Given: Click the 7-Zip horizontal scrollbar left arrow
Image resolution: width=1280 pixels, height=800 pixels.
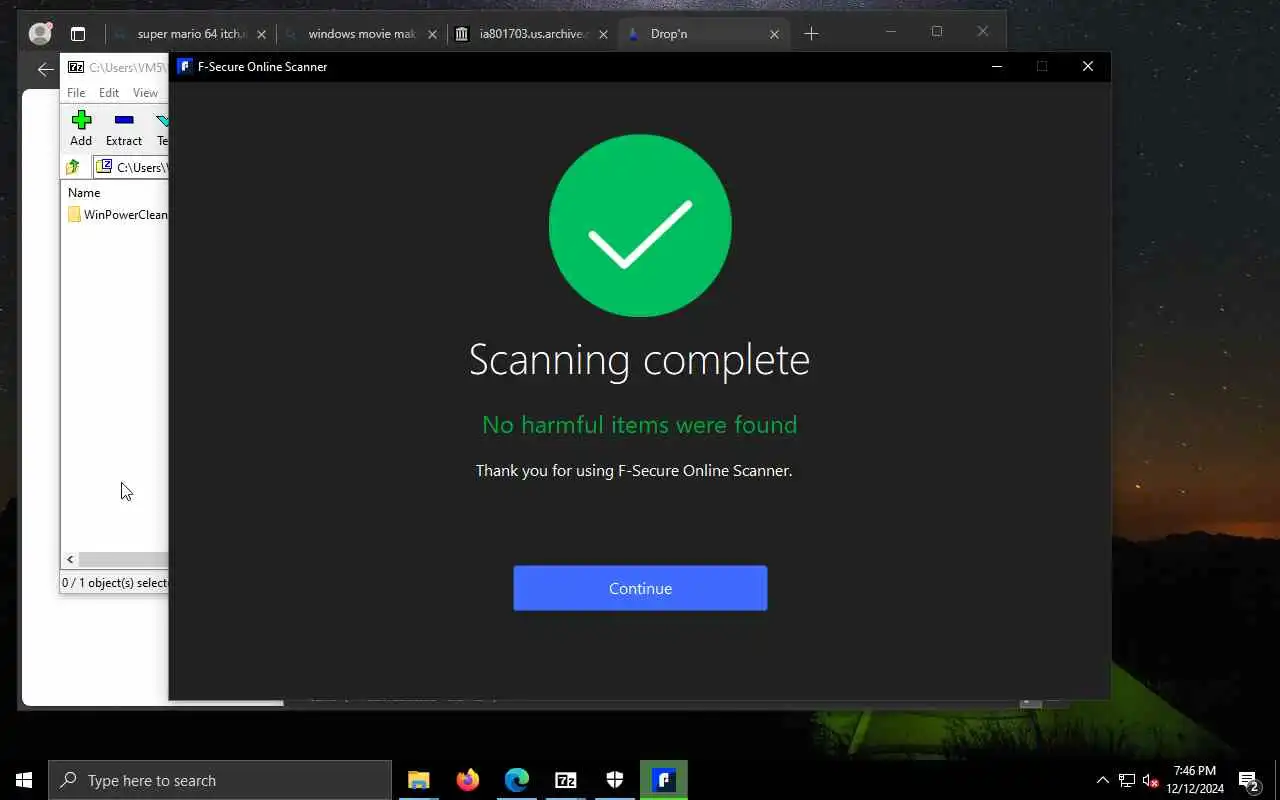Looking at the screenshot, I should click(x=70, y=560).
